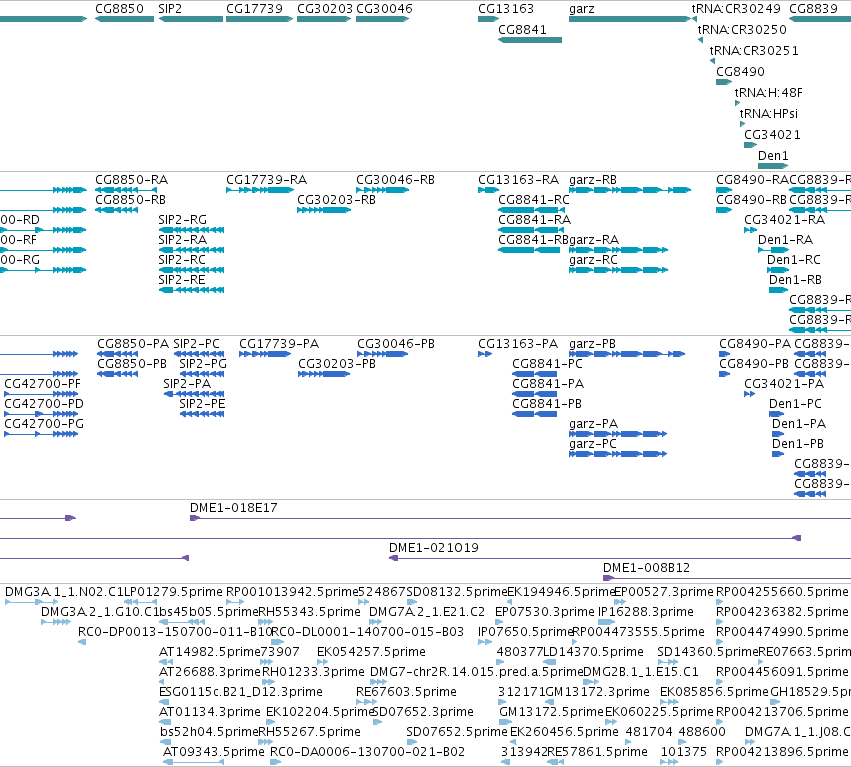Screen dimensions: 851x767
Task: Select the Den1-RC transcript label
Action: 793,260
